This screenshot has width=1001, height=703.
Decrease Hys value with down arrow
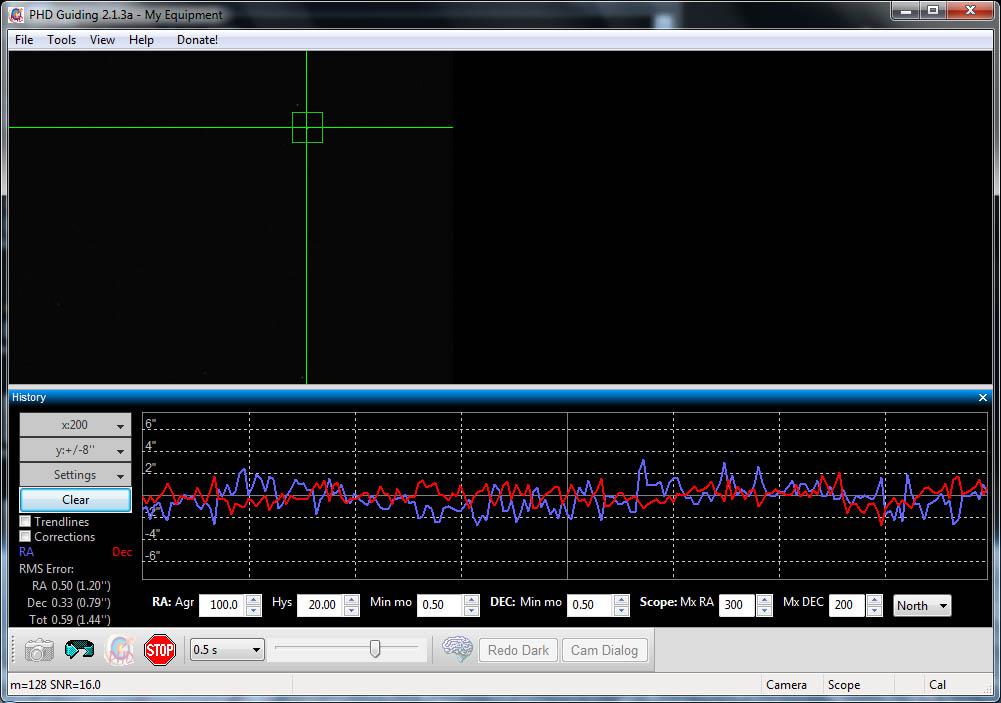pyautogui.click(x=352, y=610)
